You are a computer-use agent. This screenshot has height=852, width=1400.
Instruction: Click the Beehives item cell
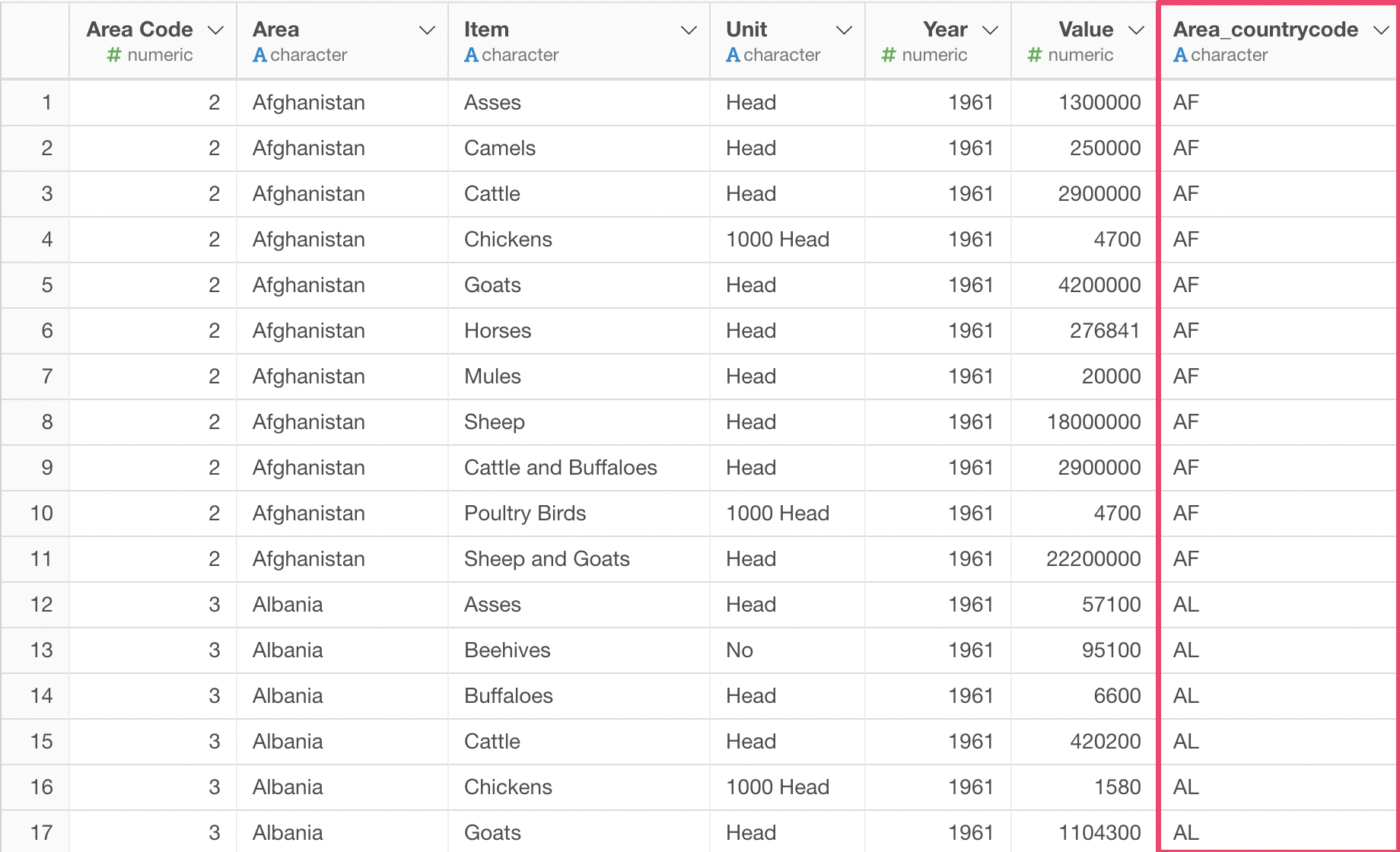579,650
